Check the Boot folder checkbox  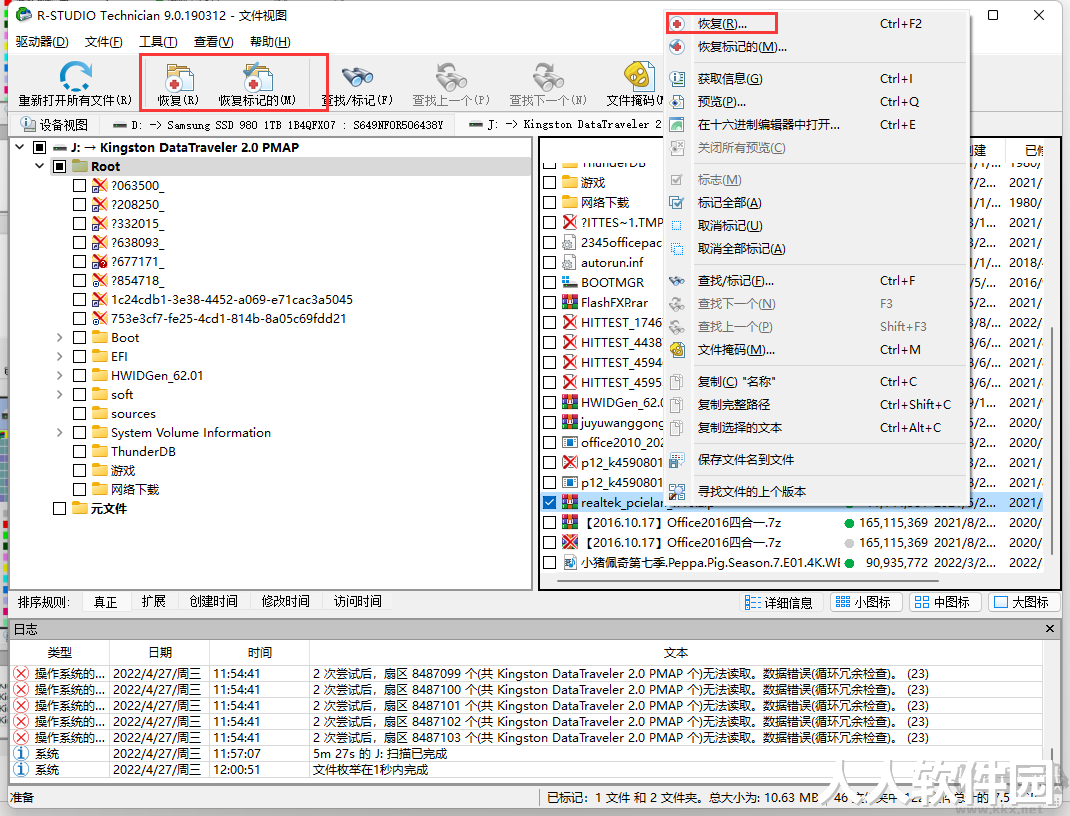[x=79, y=338]
